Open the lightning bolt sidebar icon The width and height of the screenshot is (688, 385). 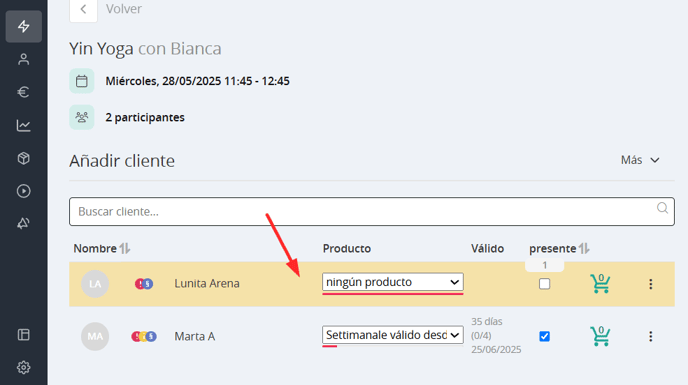pyautogui.click(x=24, y=26)
